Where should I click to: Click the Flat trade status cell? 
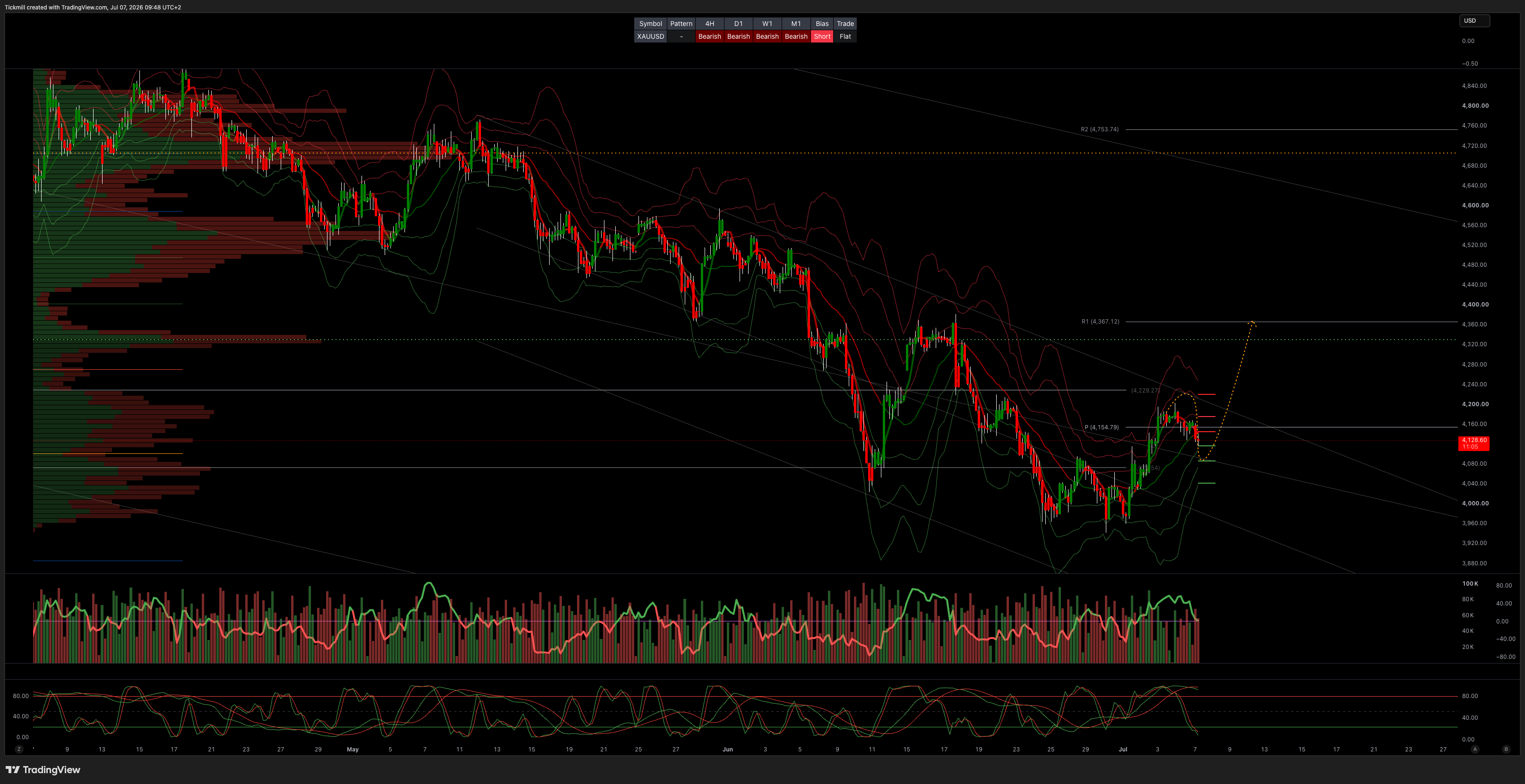click(845, 37)
